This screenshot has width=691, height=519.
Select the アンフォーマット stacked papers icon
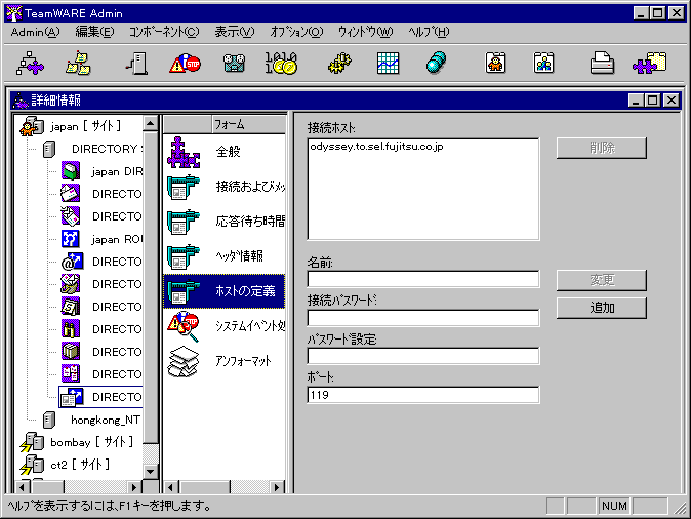pos(183,361)
